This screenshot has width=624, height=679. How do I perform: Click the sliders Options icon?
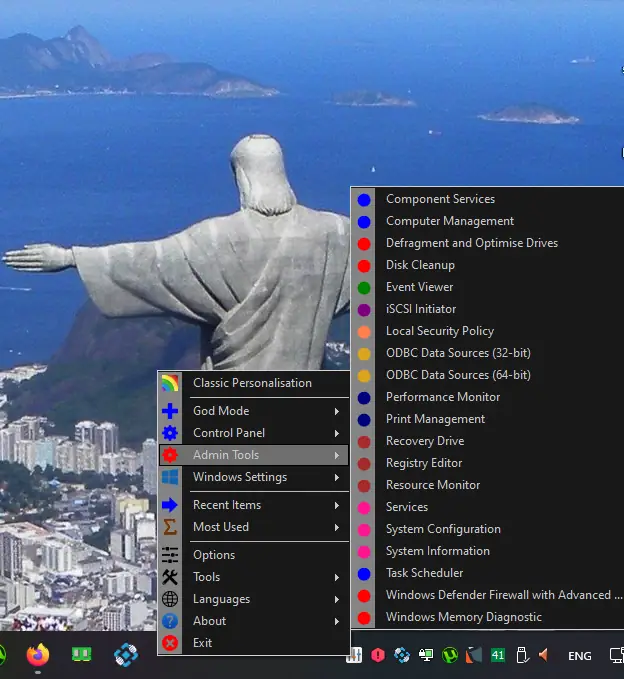[x=170, y=555]
